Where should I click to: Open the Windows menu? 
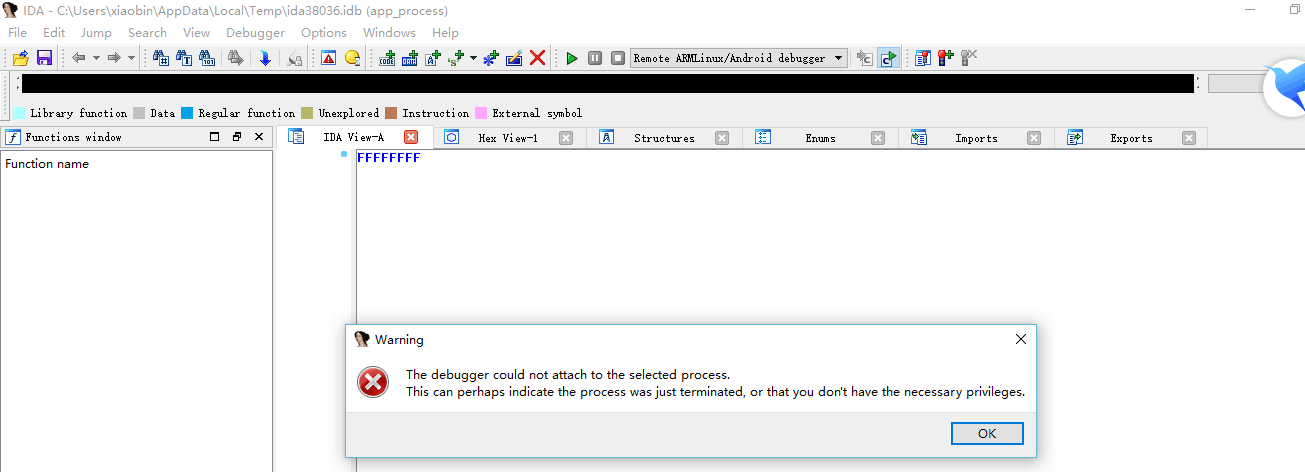[x=389, y=32]
